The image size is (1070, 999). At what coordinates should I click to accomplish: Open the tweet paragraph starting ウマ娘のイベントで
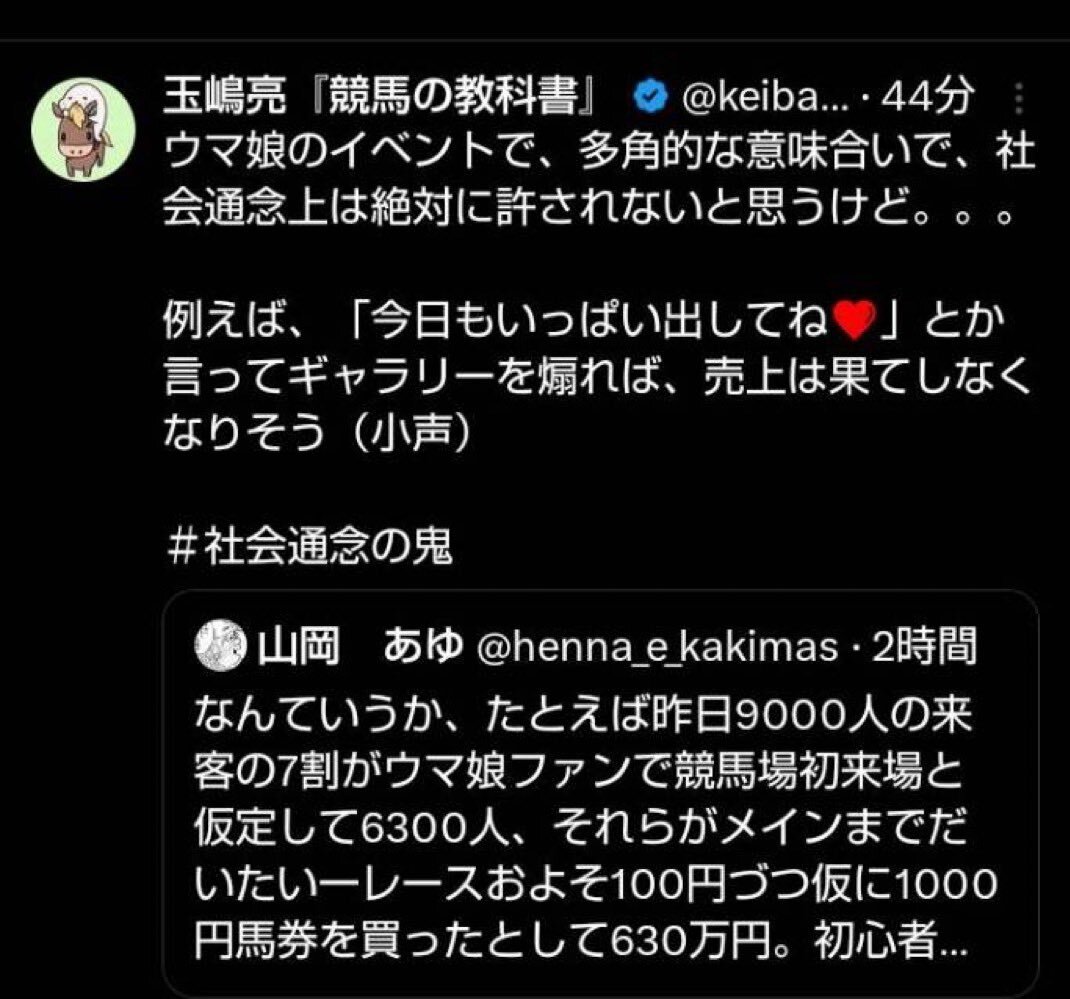tap(599, 180)
